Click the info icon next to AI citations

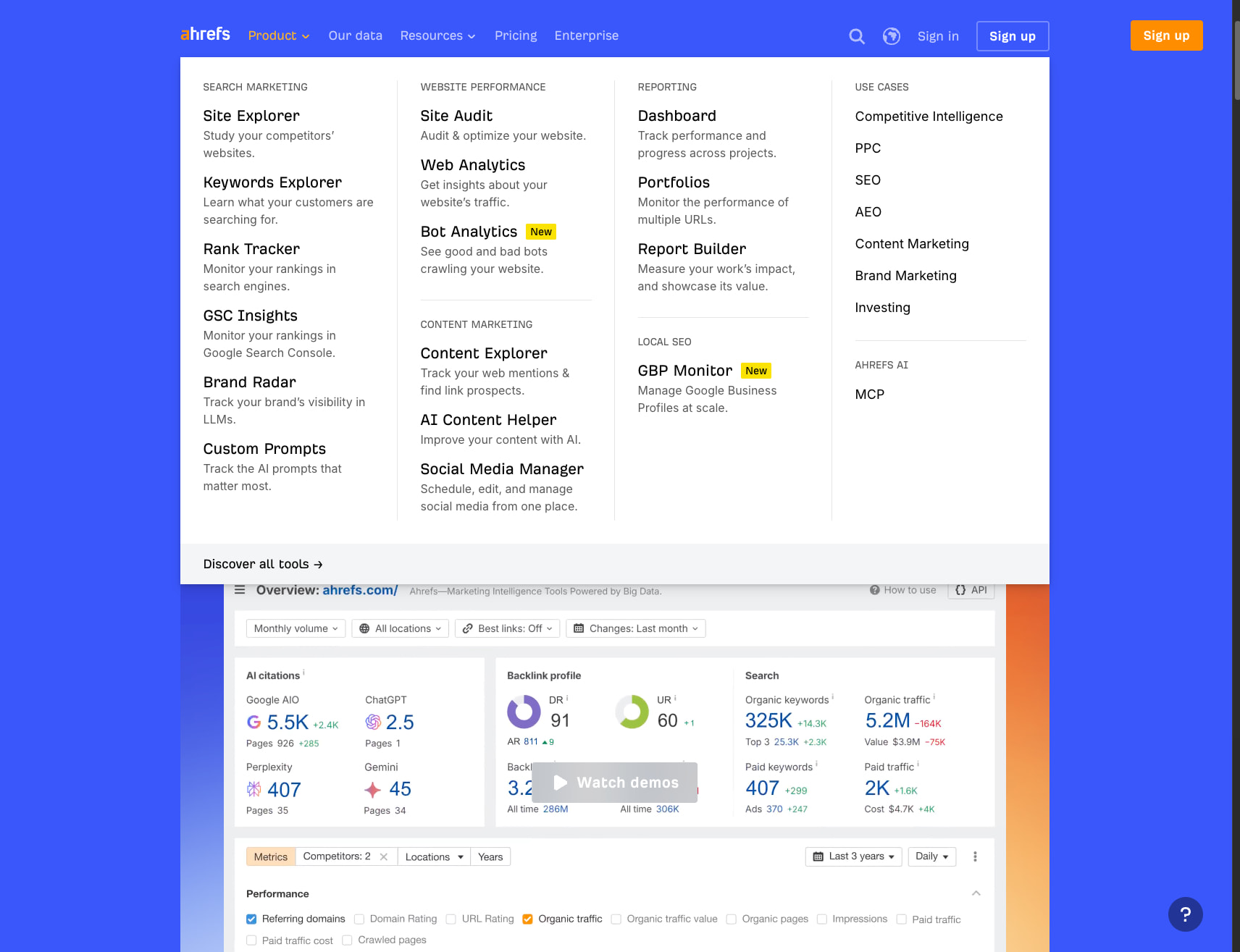coord(303,673)
